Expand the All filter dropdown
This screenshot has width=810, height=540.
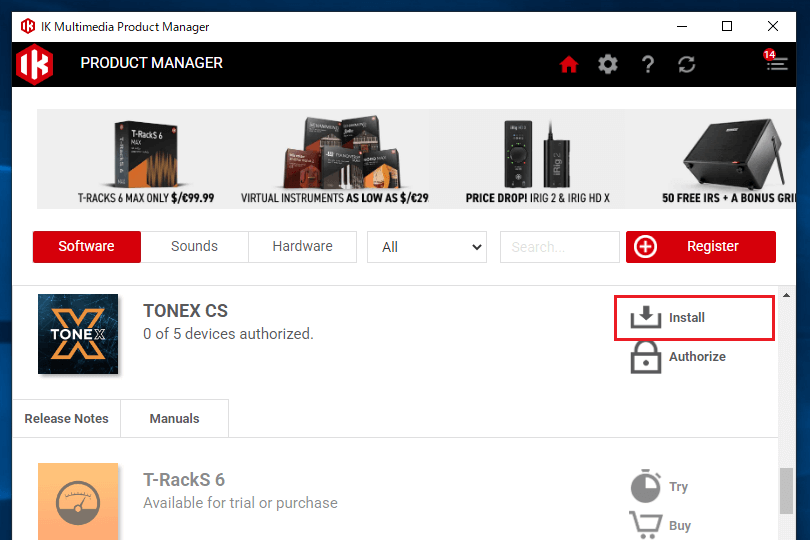point(427,247)
